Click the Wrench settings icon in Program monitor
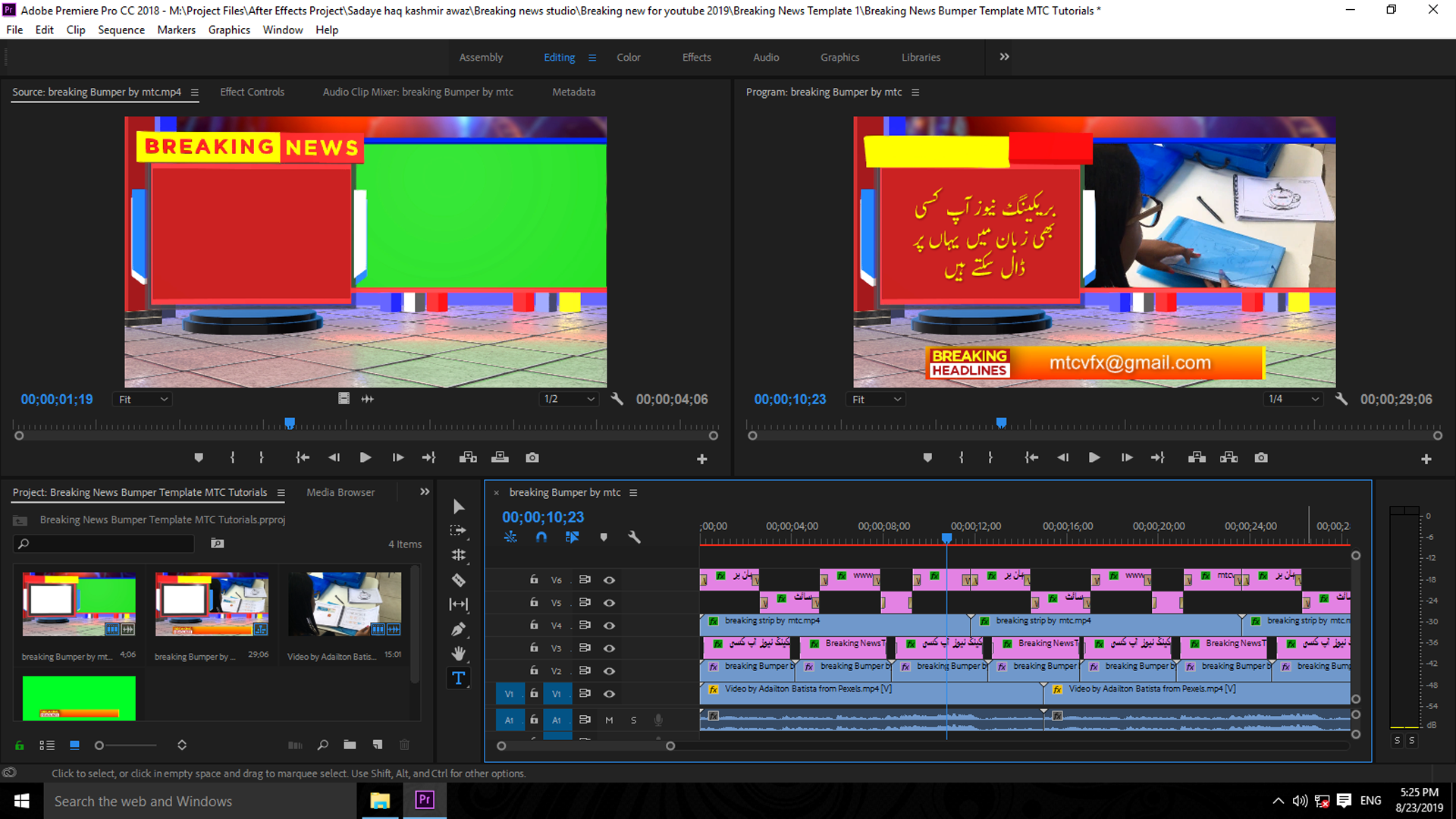Viewport: 1456px width, 819px height. click(1339, 399)
